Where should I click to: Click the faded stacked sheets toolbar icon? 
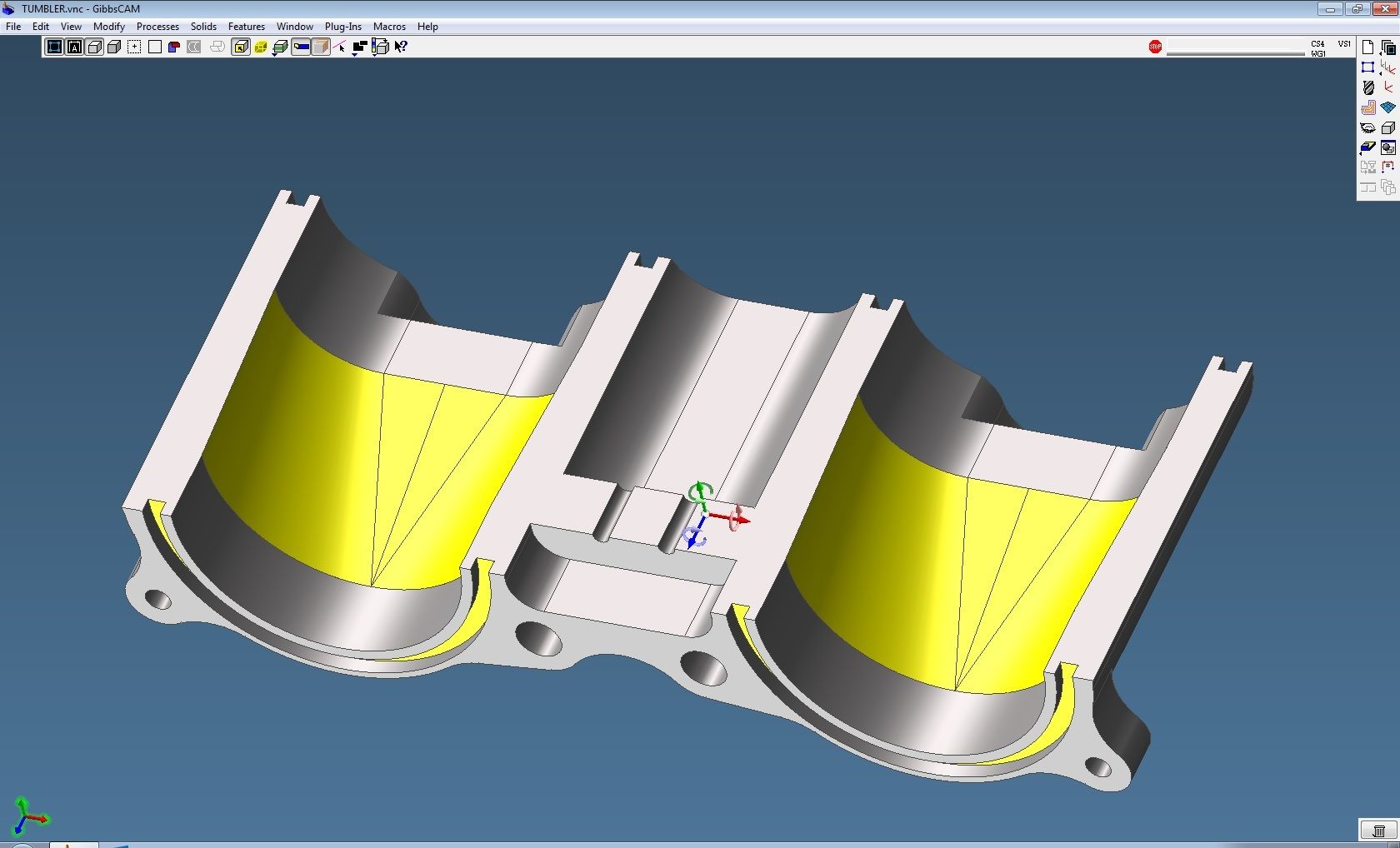[217, 47]
